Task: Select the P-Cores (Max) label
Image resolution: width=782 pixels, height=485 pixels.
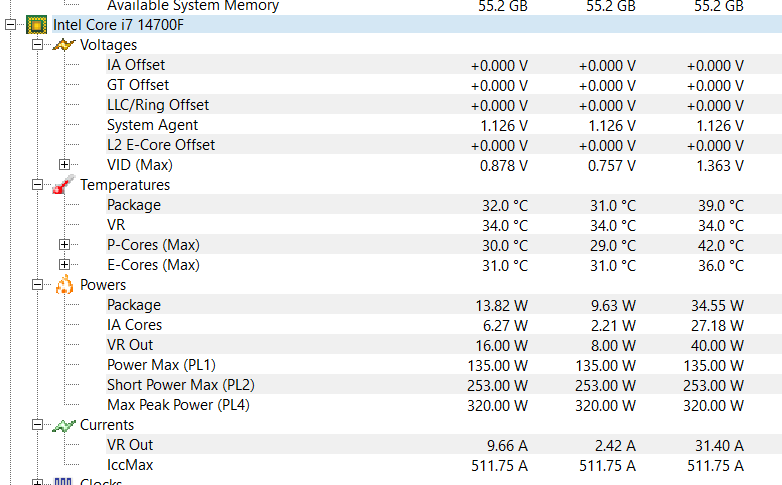Action: click(x=153, y=245)
